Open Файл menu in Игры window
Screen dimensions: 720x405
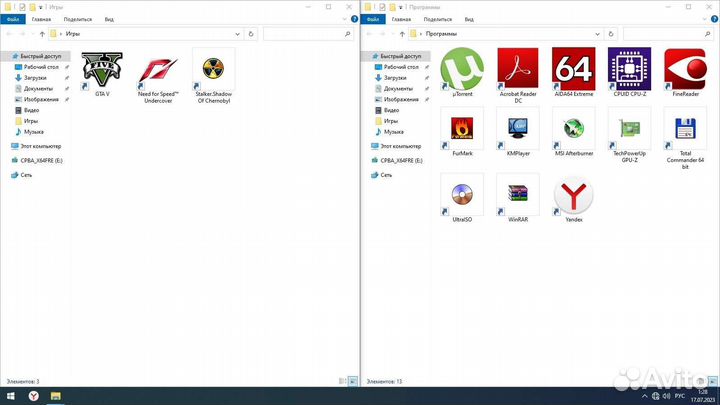[x=13, y=19]
